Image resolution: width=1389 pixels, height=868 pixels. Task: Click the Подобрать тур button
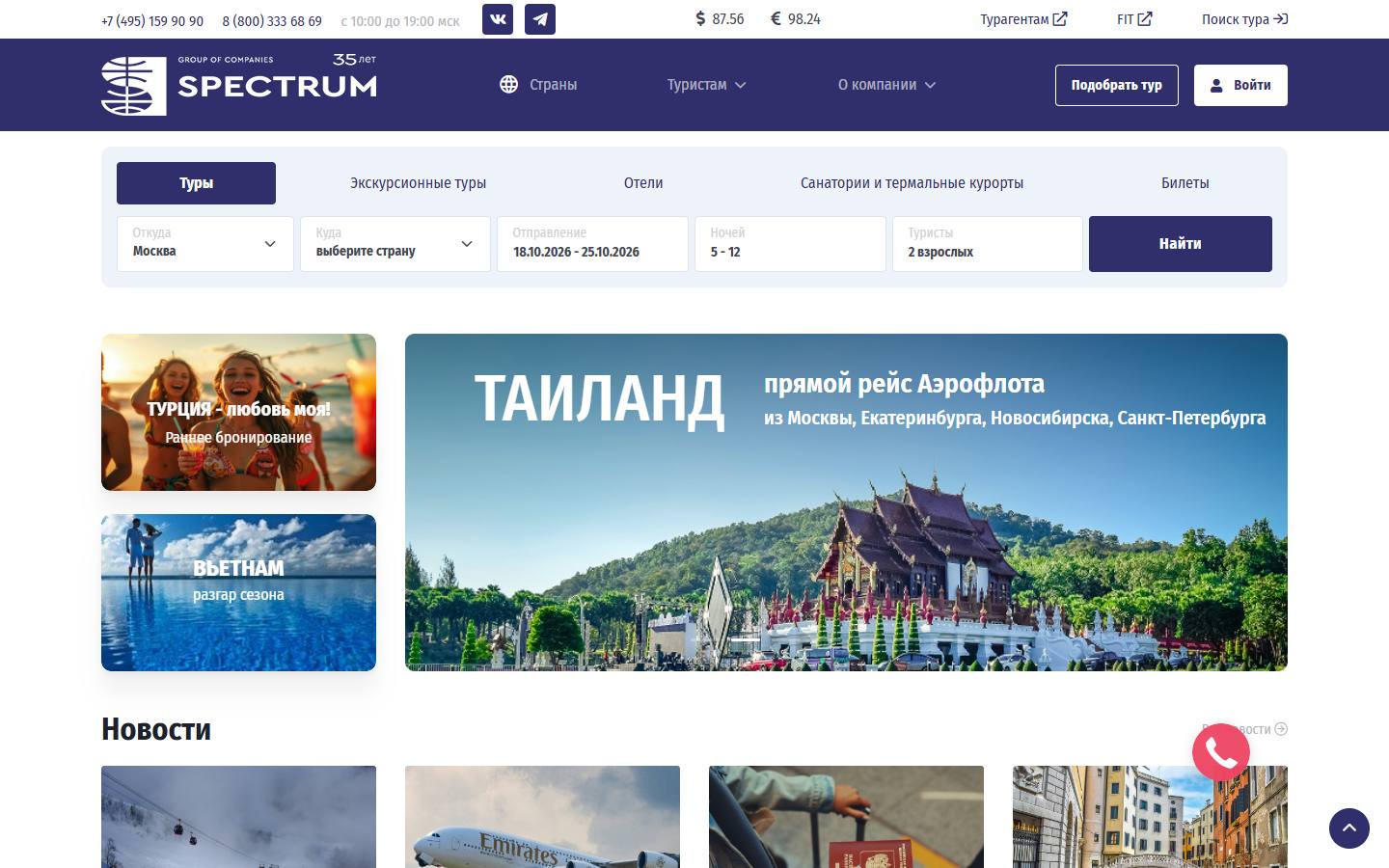pyautogui.click(x=1117, y=85)
